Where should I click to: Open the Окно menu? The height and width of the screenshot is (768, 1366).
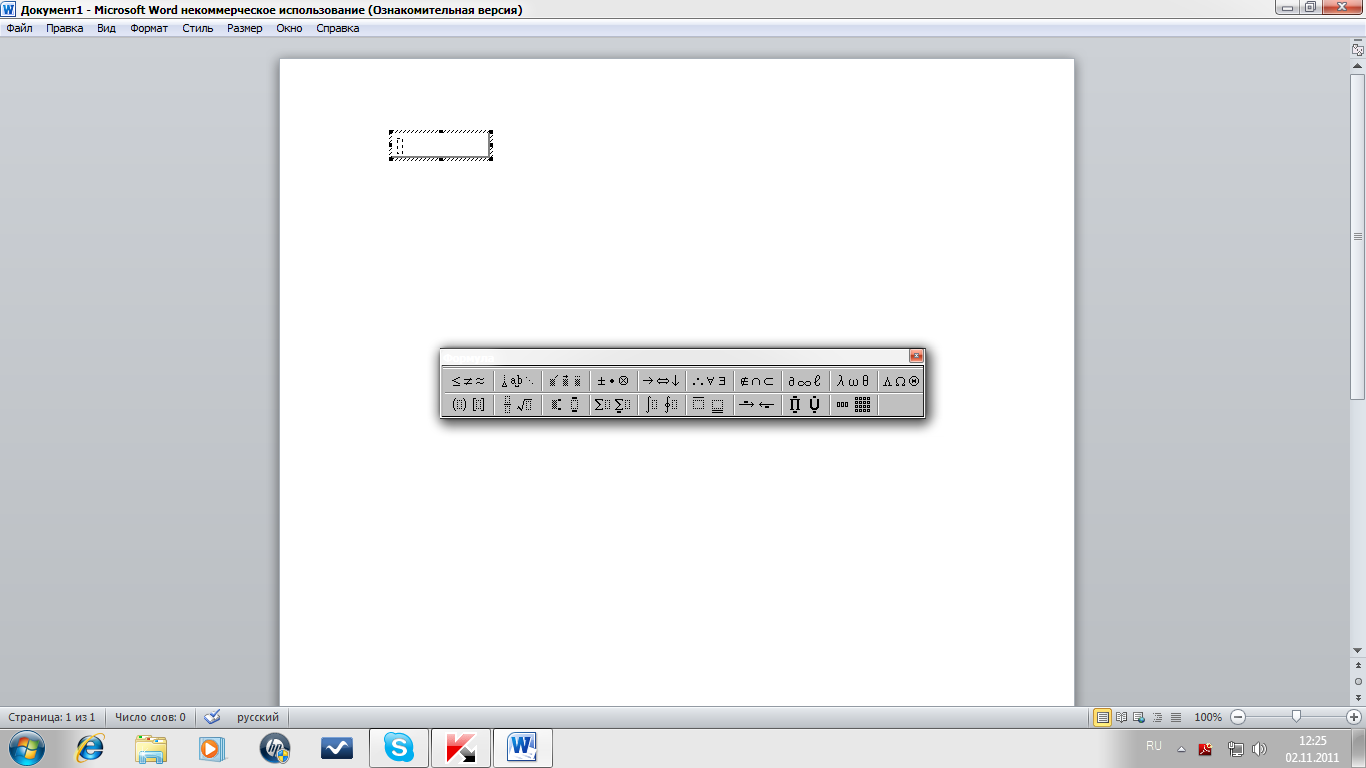tap(289, 28)
